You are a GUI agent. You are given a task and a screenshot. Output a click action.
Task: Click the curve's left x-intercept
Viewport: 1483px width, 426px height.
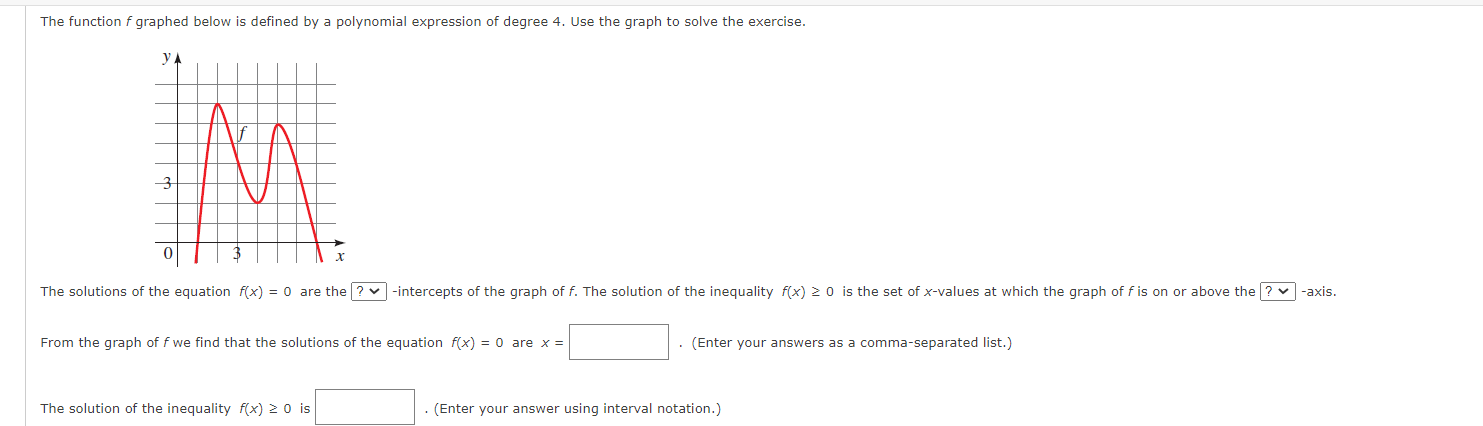coord(197,244)
